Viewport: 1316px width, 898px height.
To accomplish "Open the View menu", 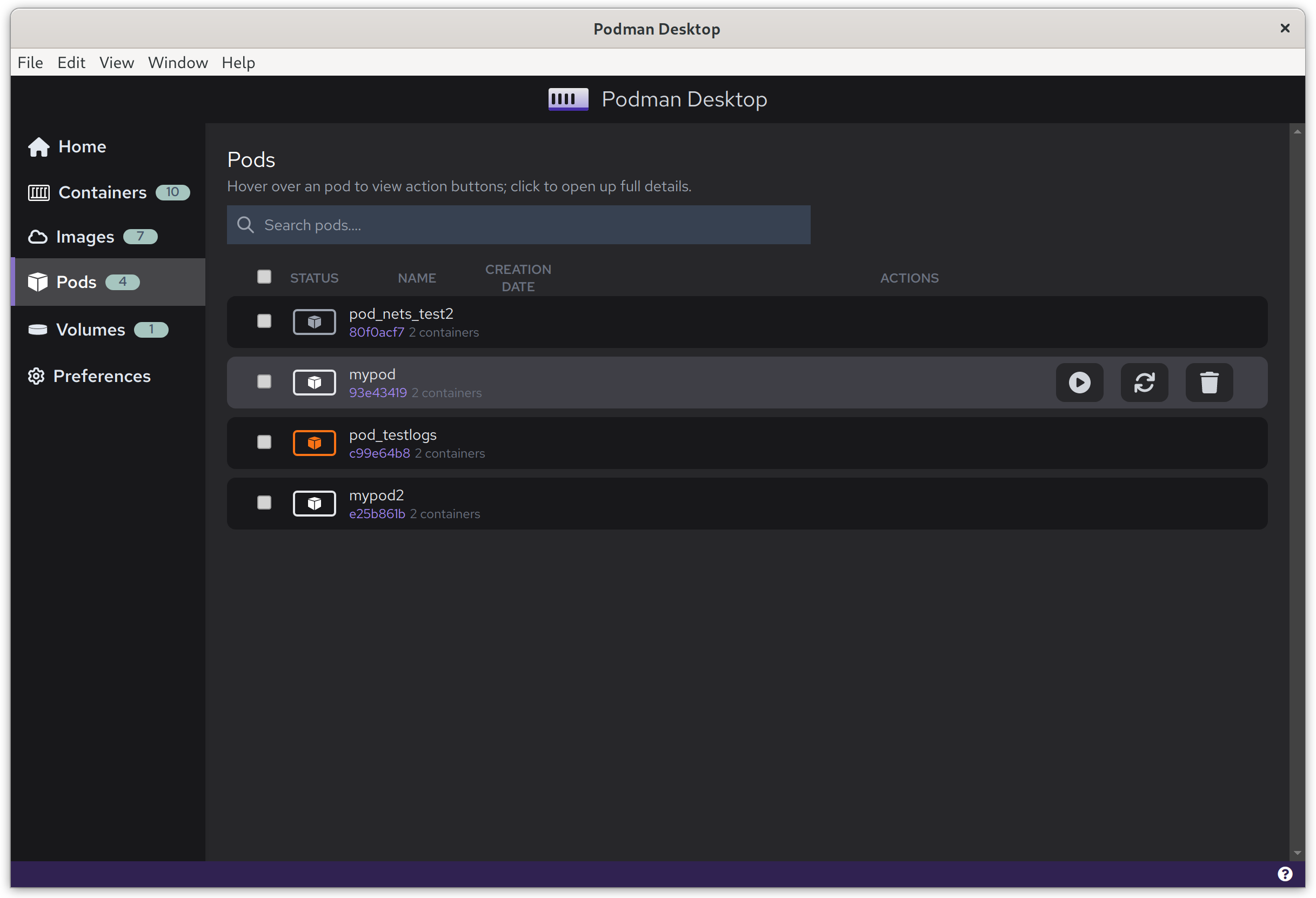I will (116, 62).
